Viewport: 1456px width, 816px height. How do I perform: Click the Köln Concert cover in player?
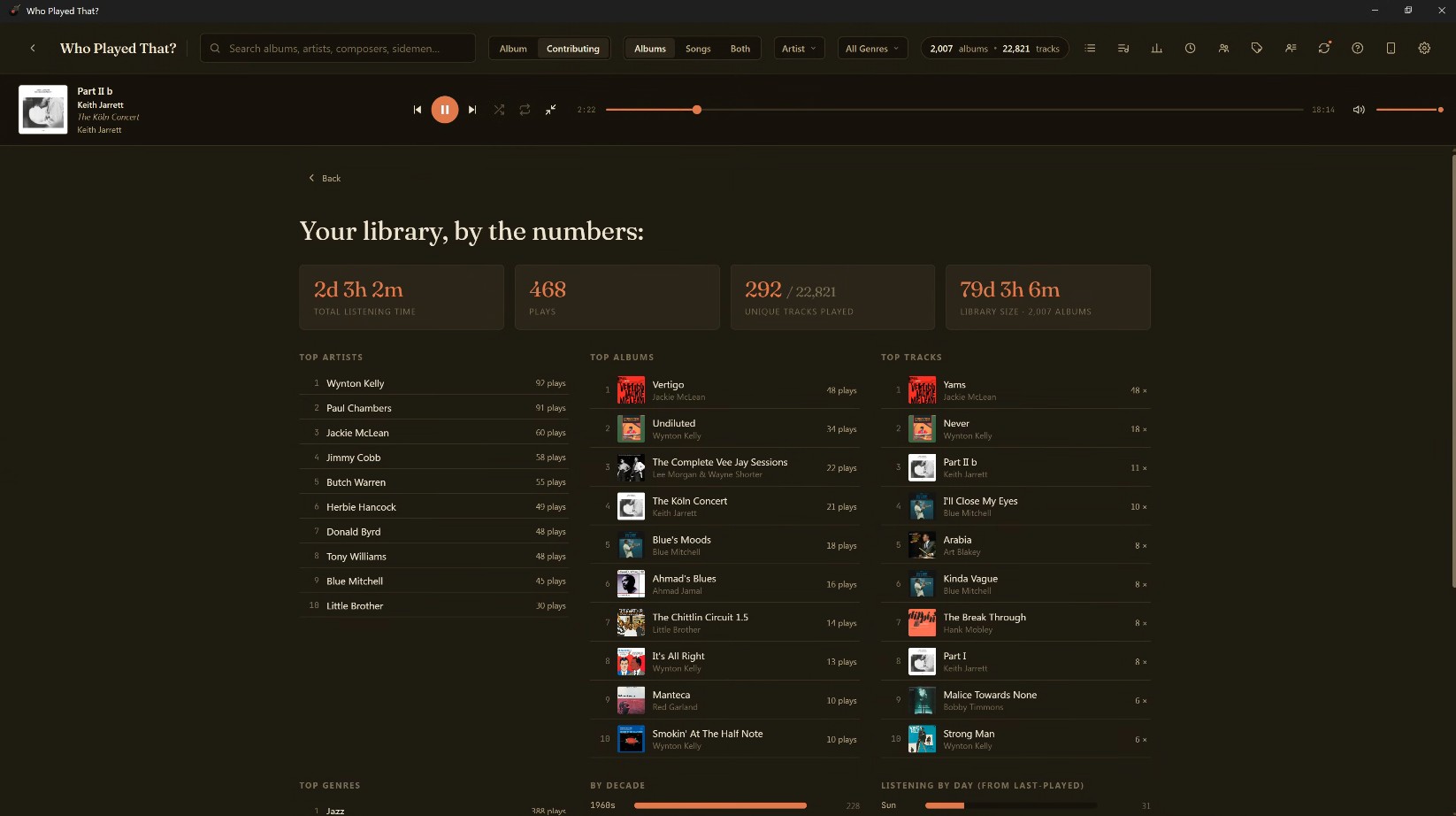(43, 110)
